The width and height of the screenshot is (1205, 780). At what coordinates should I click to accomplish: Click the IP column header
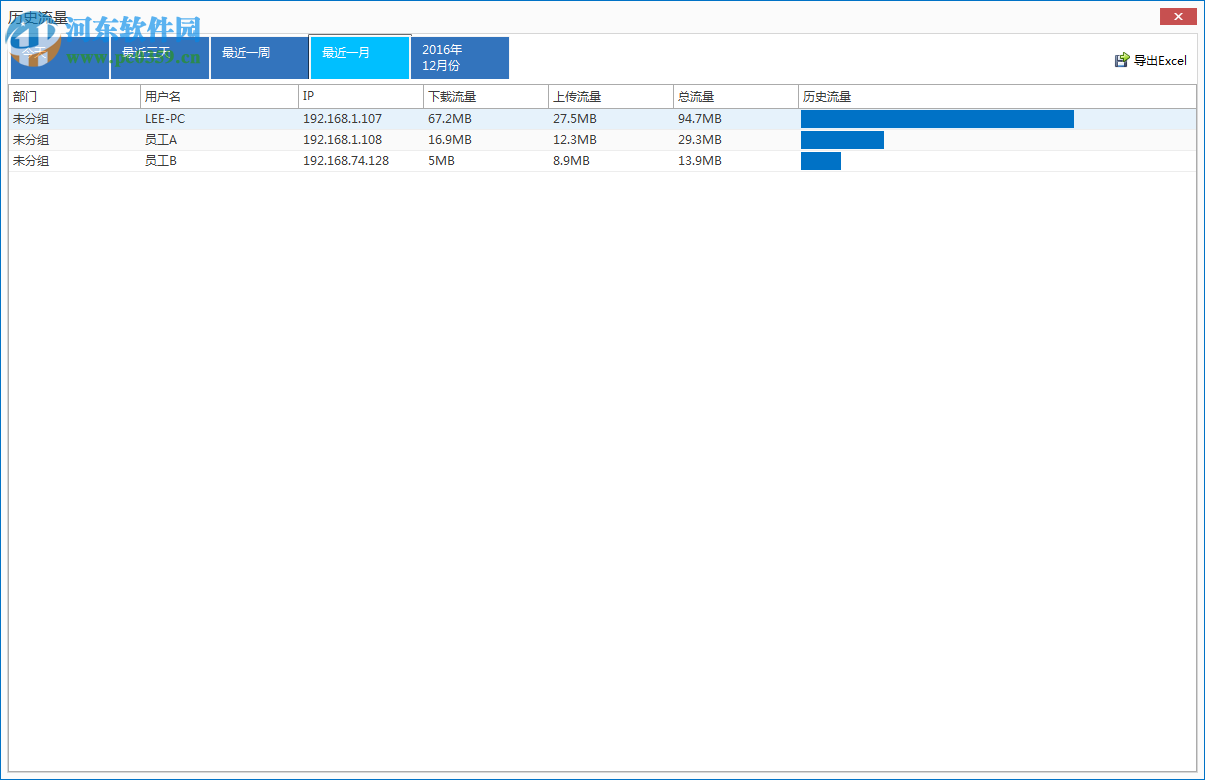pyautogui.click(x=361, y=97)
